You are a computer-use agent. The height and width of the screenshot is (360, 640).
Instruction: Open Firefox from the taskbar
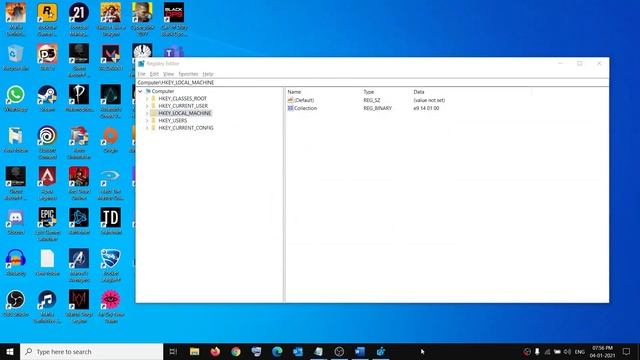[215, 351]
